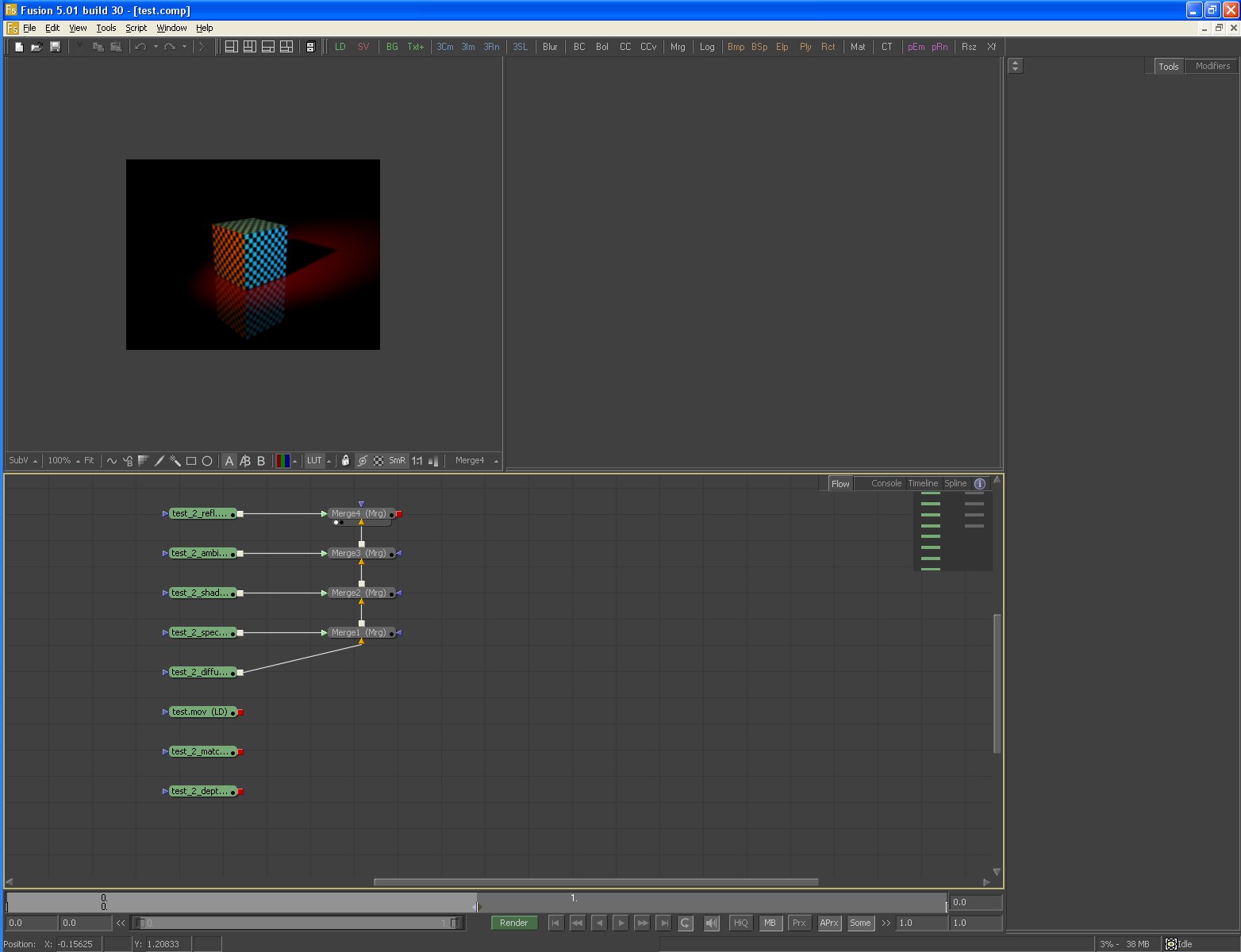
Task: Toggle HiQ high quality mode
Action: coord(740,923)
